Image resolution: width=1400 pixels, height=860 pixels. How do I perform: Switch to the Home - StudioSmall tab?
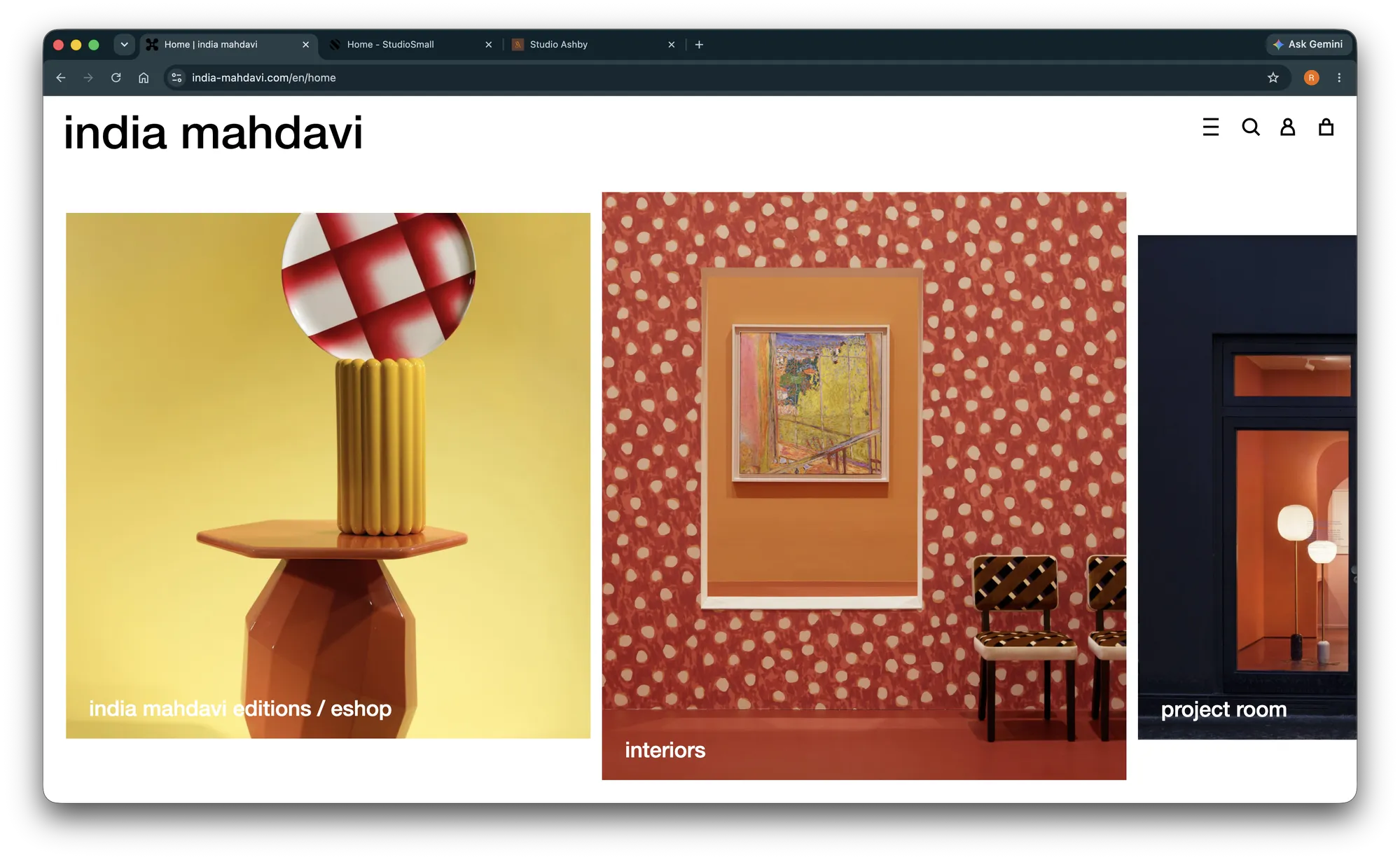(411, 45)
